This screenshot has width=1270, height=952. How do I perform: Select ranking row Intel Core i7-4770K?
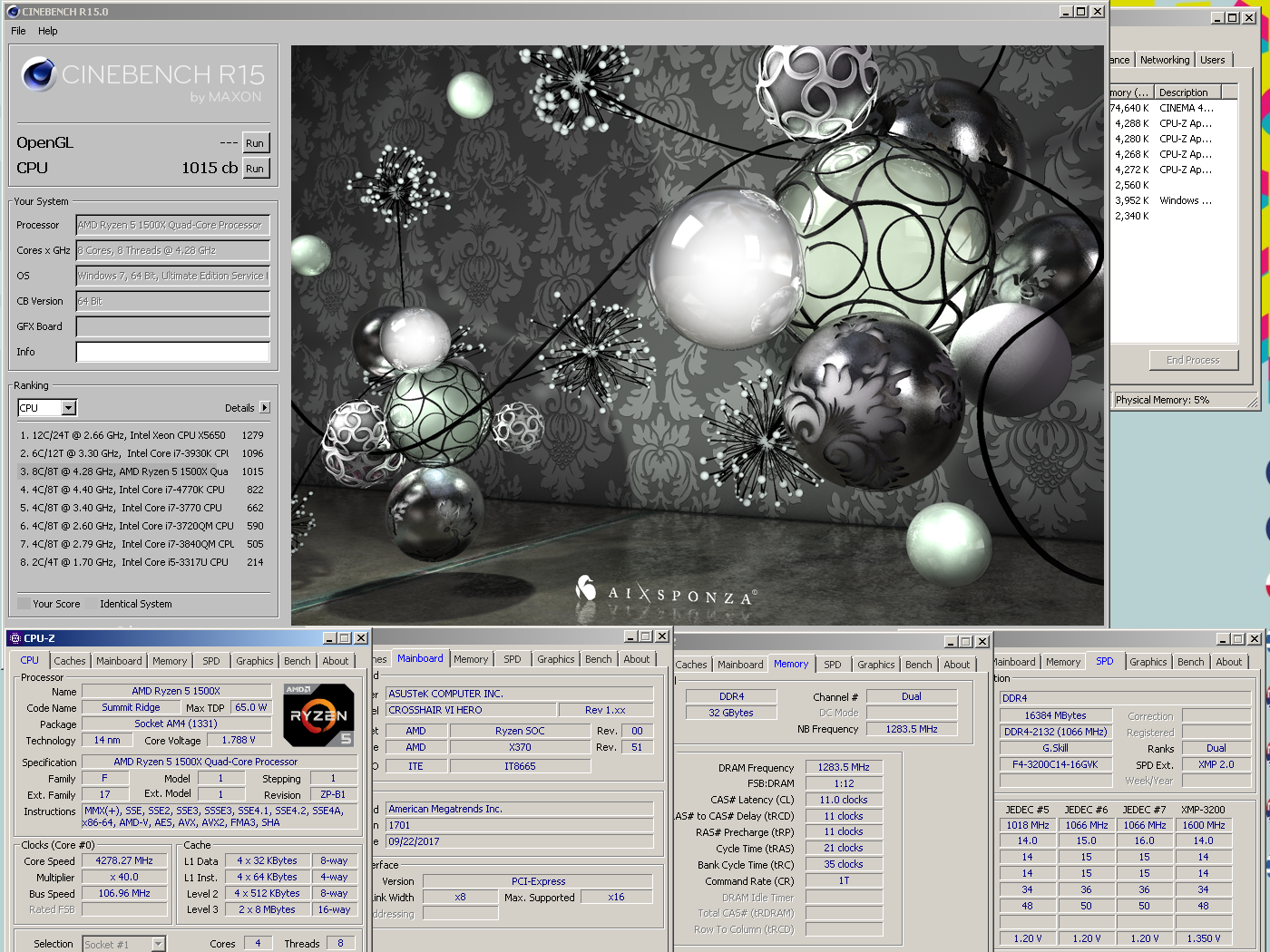pos(142,490)
